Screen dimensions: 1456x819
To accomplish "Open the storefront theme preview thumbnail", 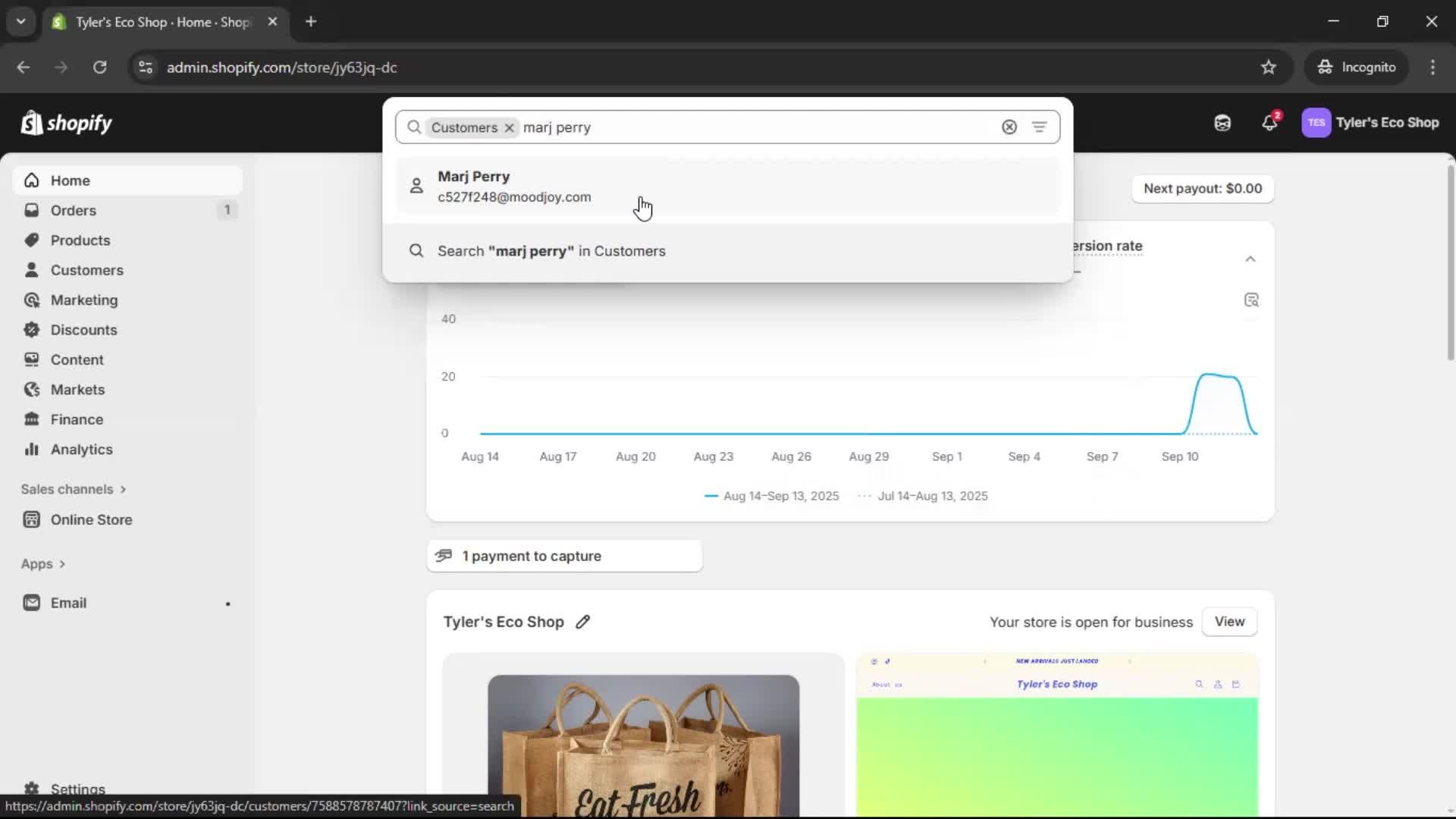I will coord(1057,736).
